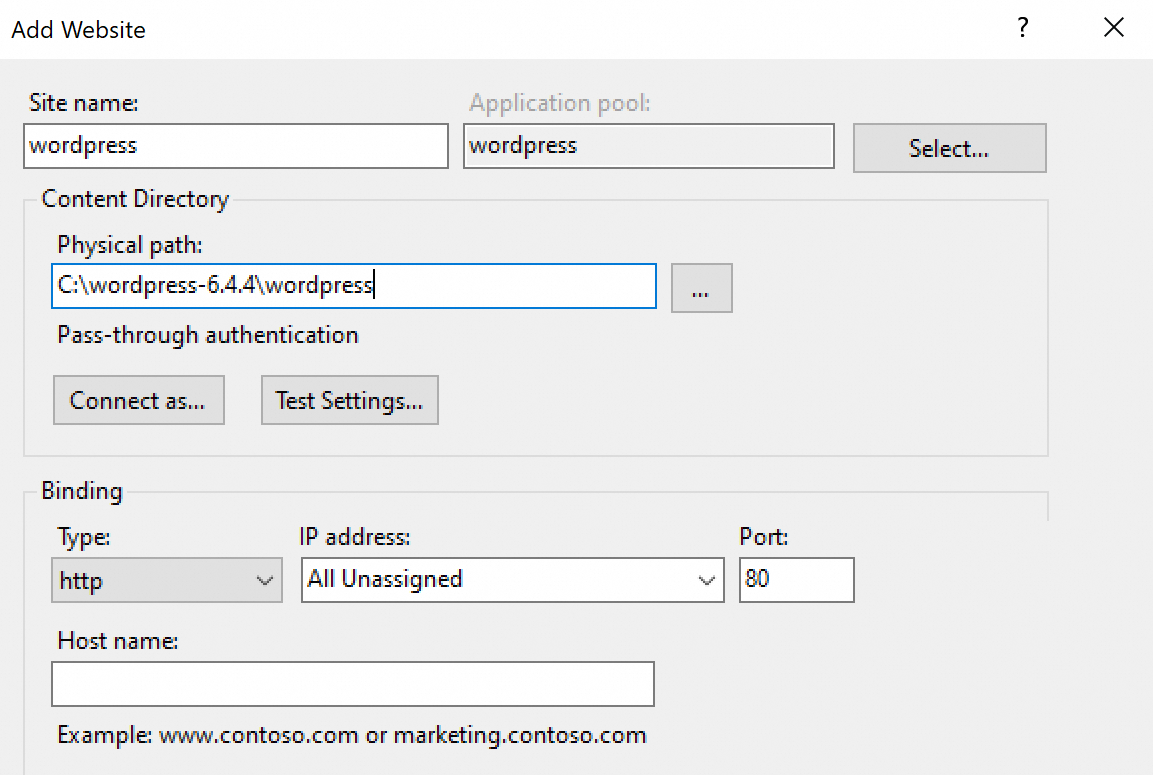Open the Connect as... dialog

138,401
